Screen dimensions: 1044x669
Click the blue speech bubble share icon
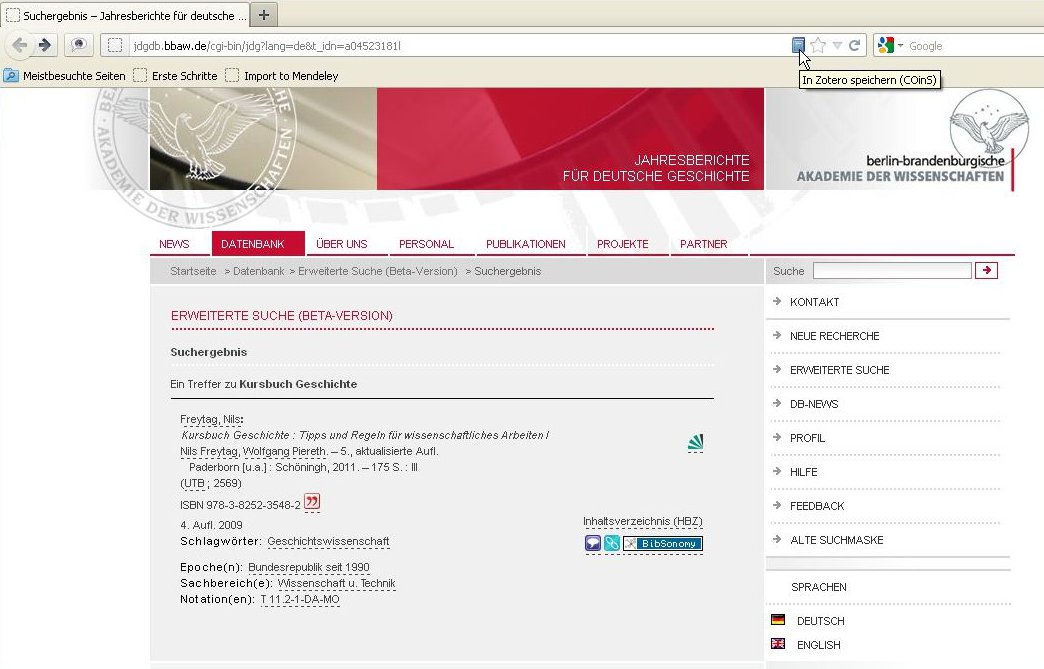593,543
